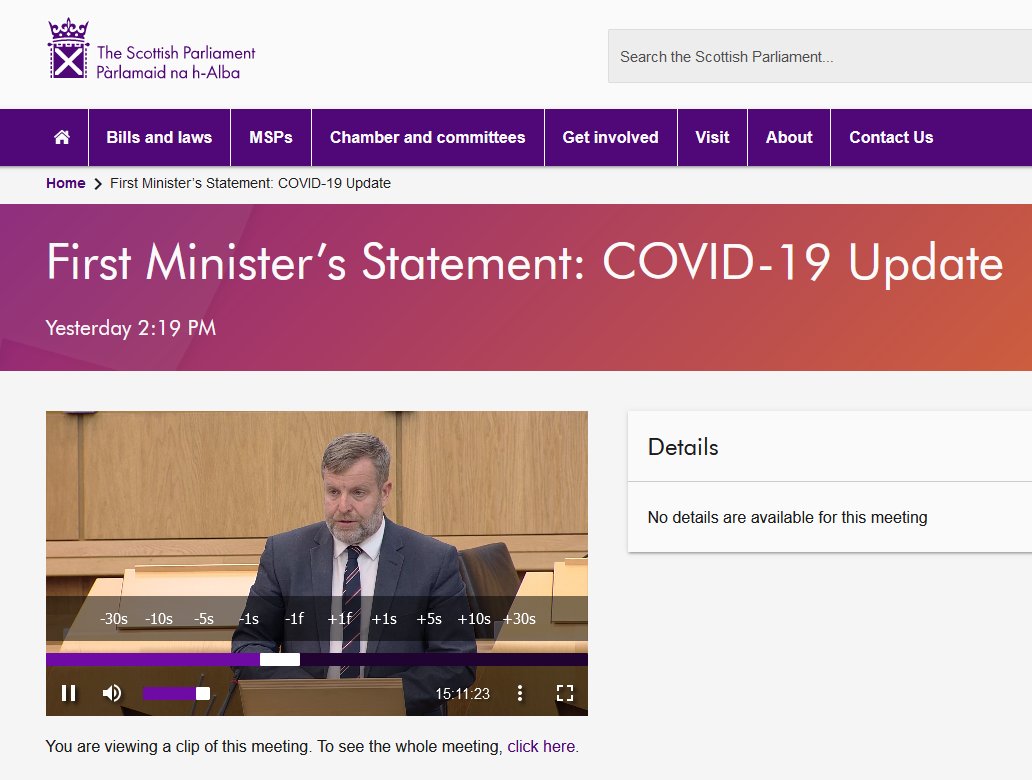The height and width of the screenshot is (780, 1032).
Task: Skip forward 30 seconds in the video
Action: pyautogui.click(x=519, y=618)
